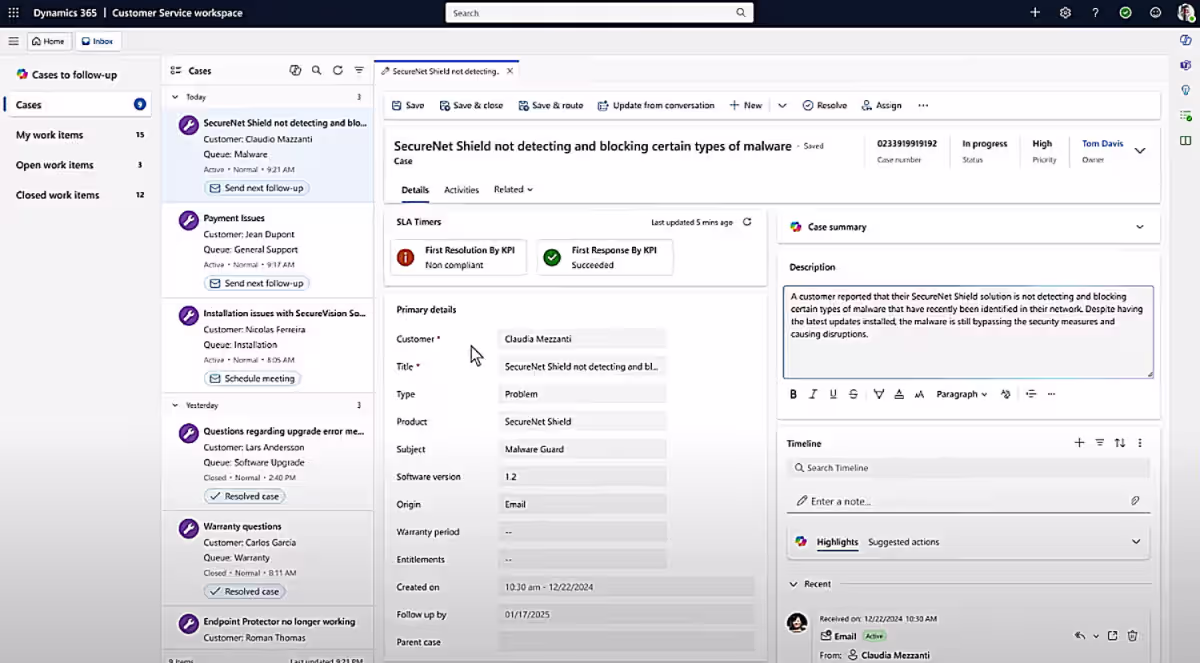1200x663 pixels.
Task: Open the Related tab dropdown
Action: click(x=513, y=190)
